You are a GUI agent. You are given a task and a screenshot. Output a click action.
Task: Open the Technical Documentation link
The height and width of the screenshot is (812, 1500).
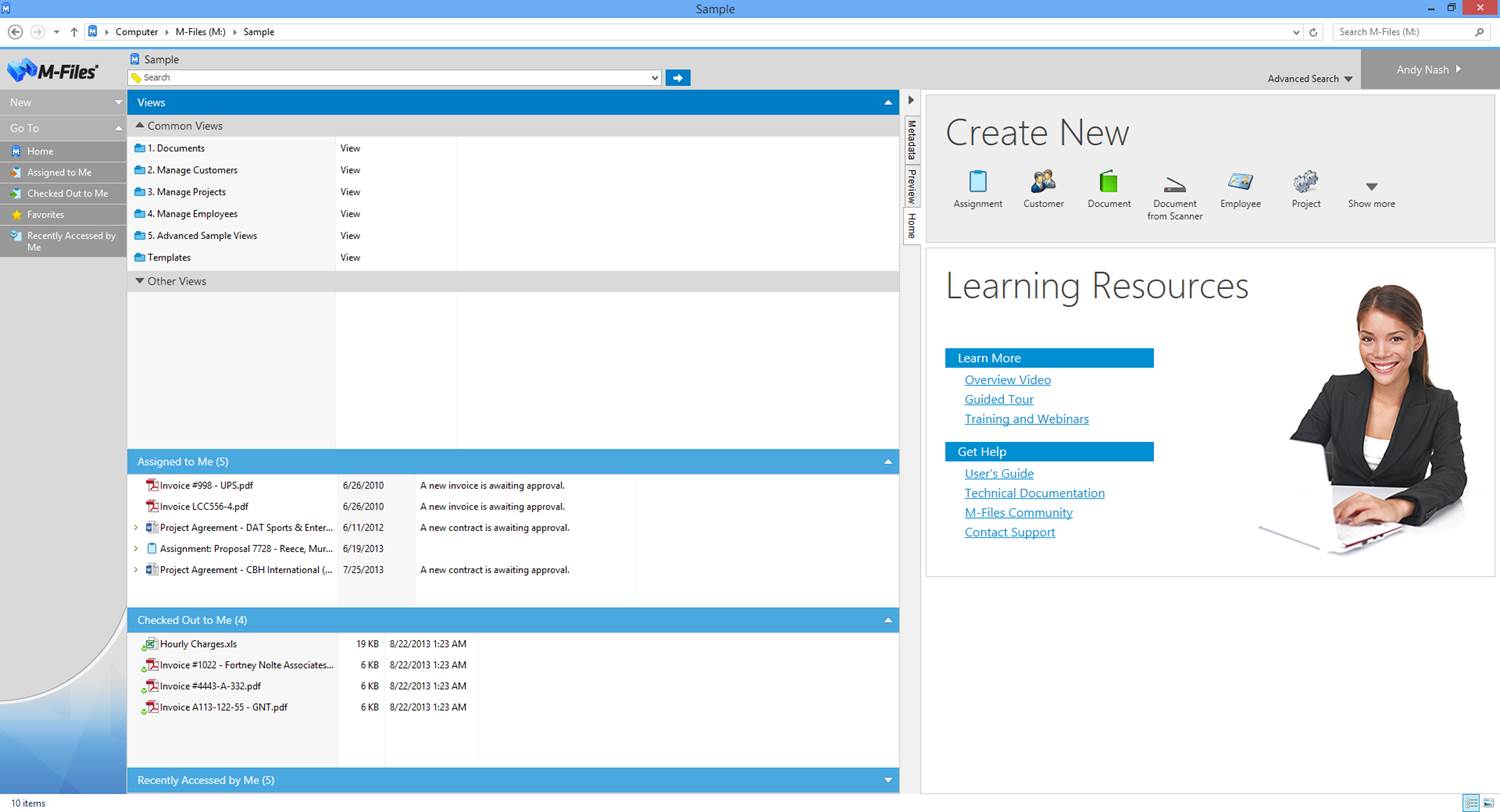pos(1034,493)
